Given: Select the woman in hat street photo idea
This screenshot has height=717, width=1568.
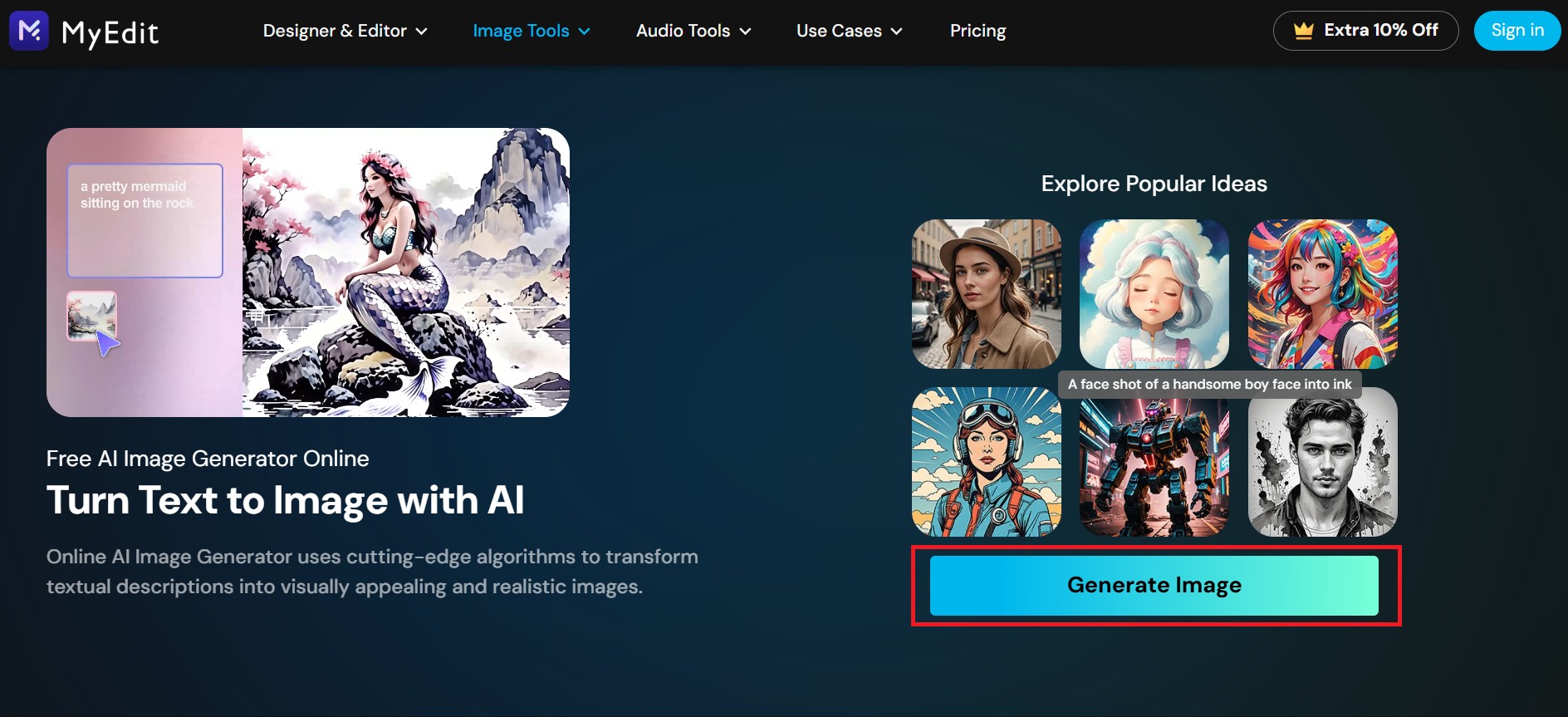Looking at the screenshot, I should [986, 293].
